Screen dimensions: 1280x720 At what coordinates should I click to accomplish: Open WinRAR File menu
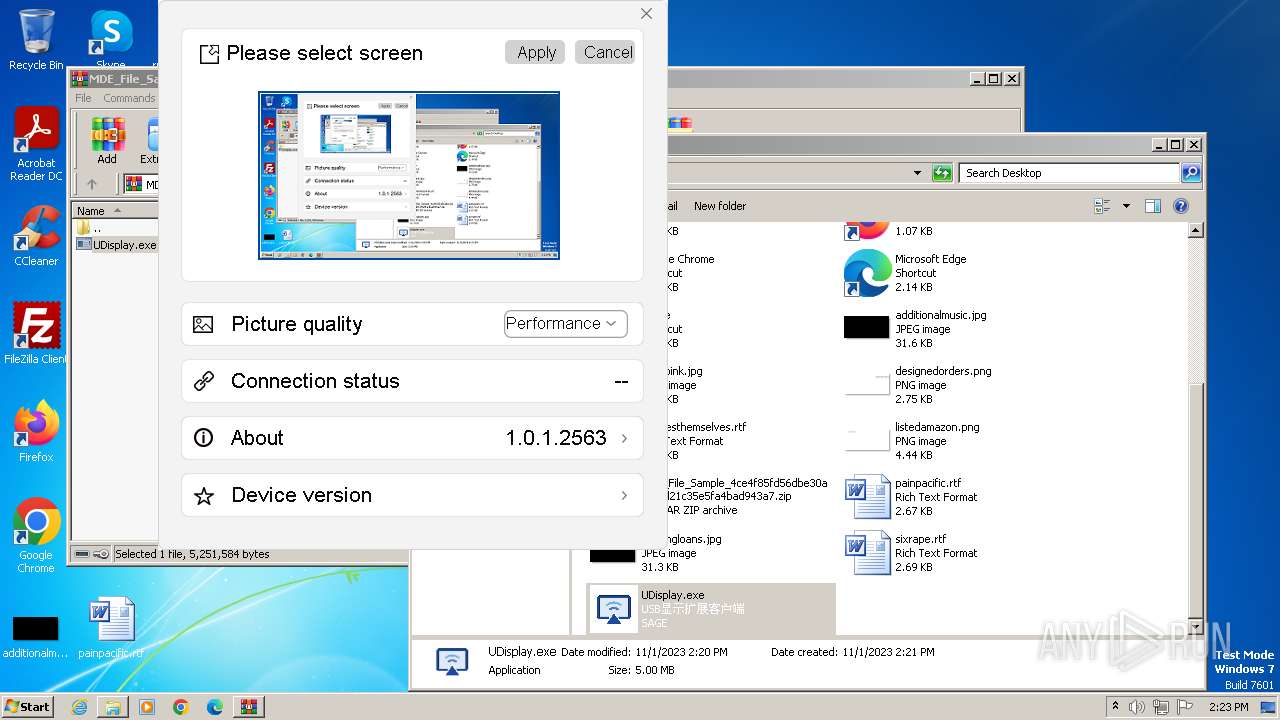point(83,98)
